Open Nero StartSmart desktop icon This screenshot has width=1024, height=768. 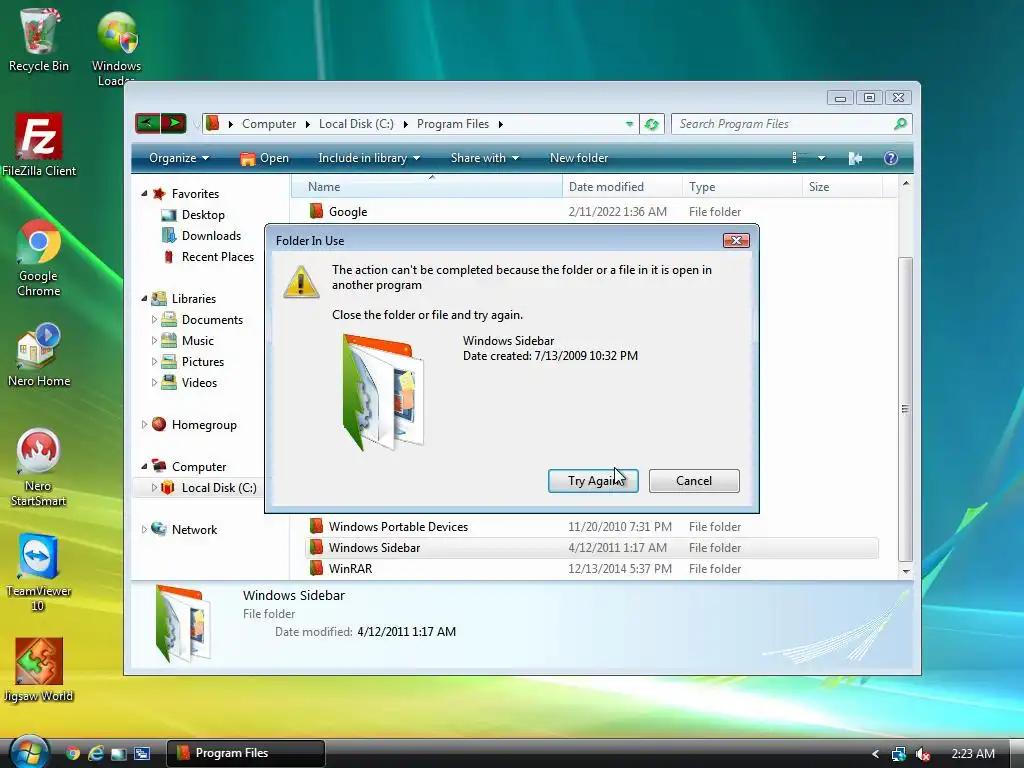(x=39, y=468)
